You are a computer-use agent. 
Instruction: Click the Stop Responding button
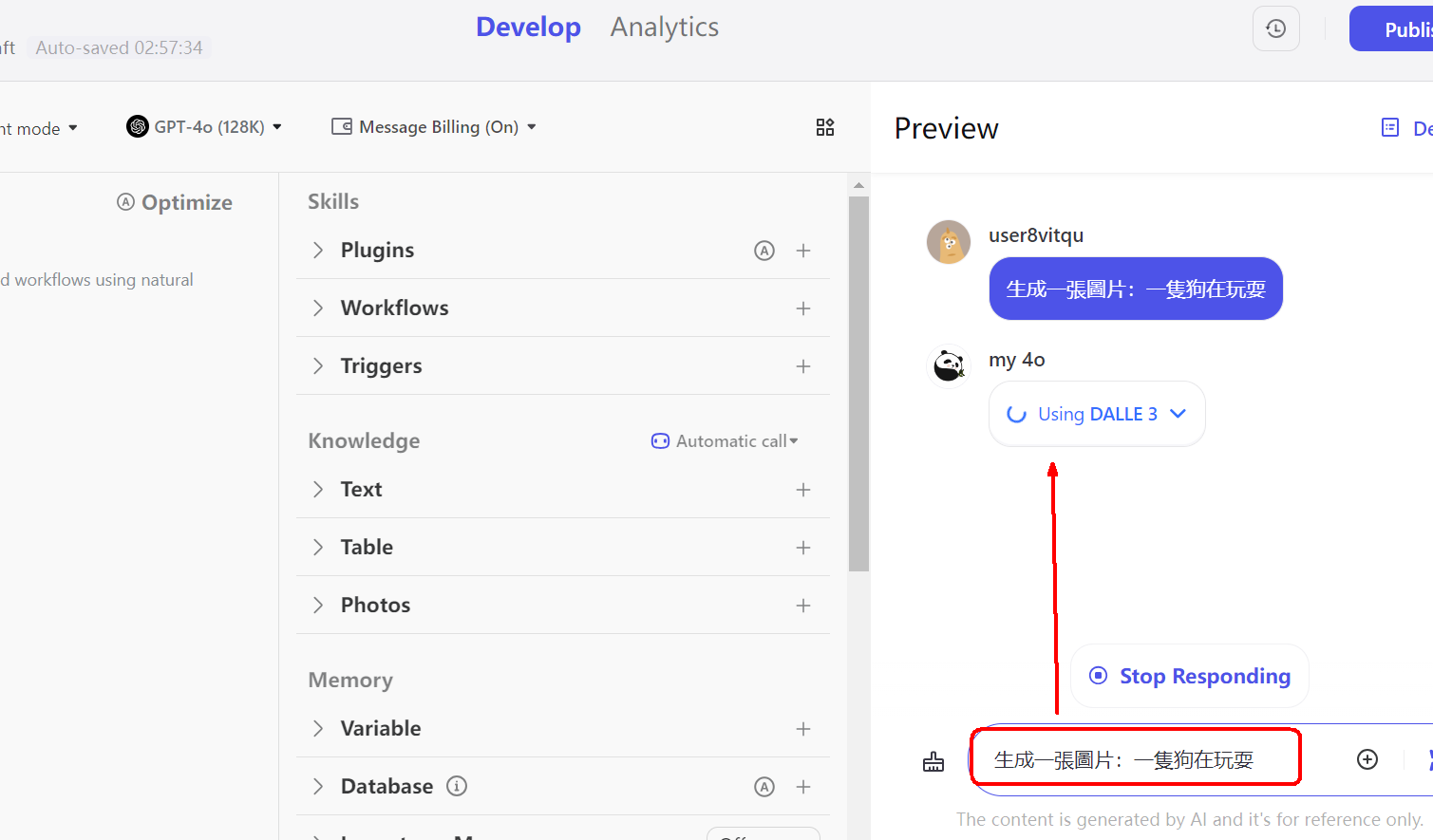[1190, 676]
